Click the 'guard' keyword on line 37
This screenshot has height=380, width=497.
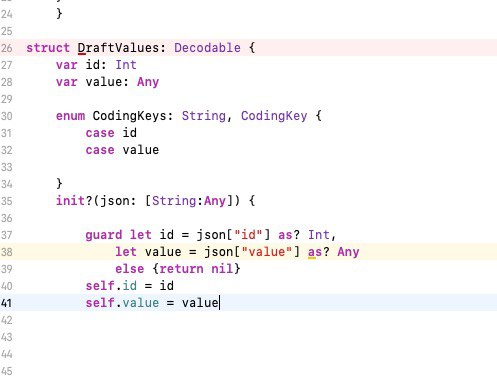[104, 235]
